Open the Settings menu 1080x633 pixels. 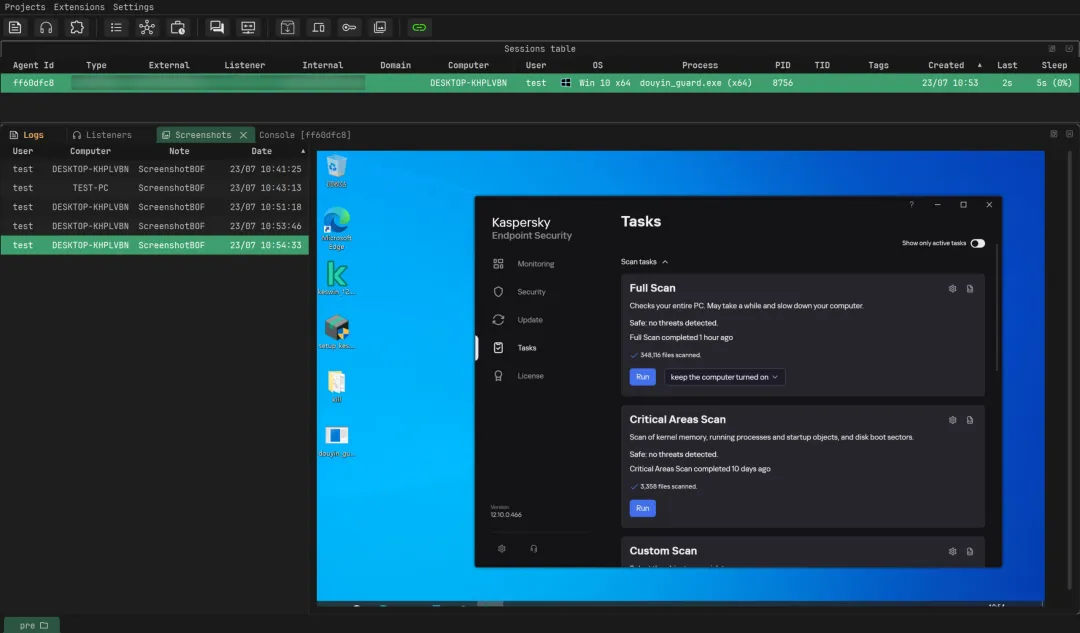pos(133,7)
